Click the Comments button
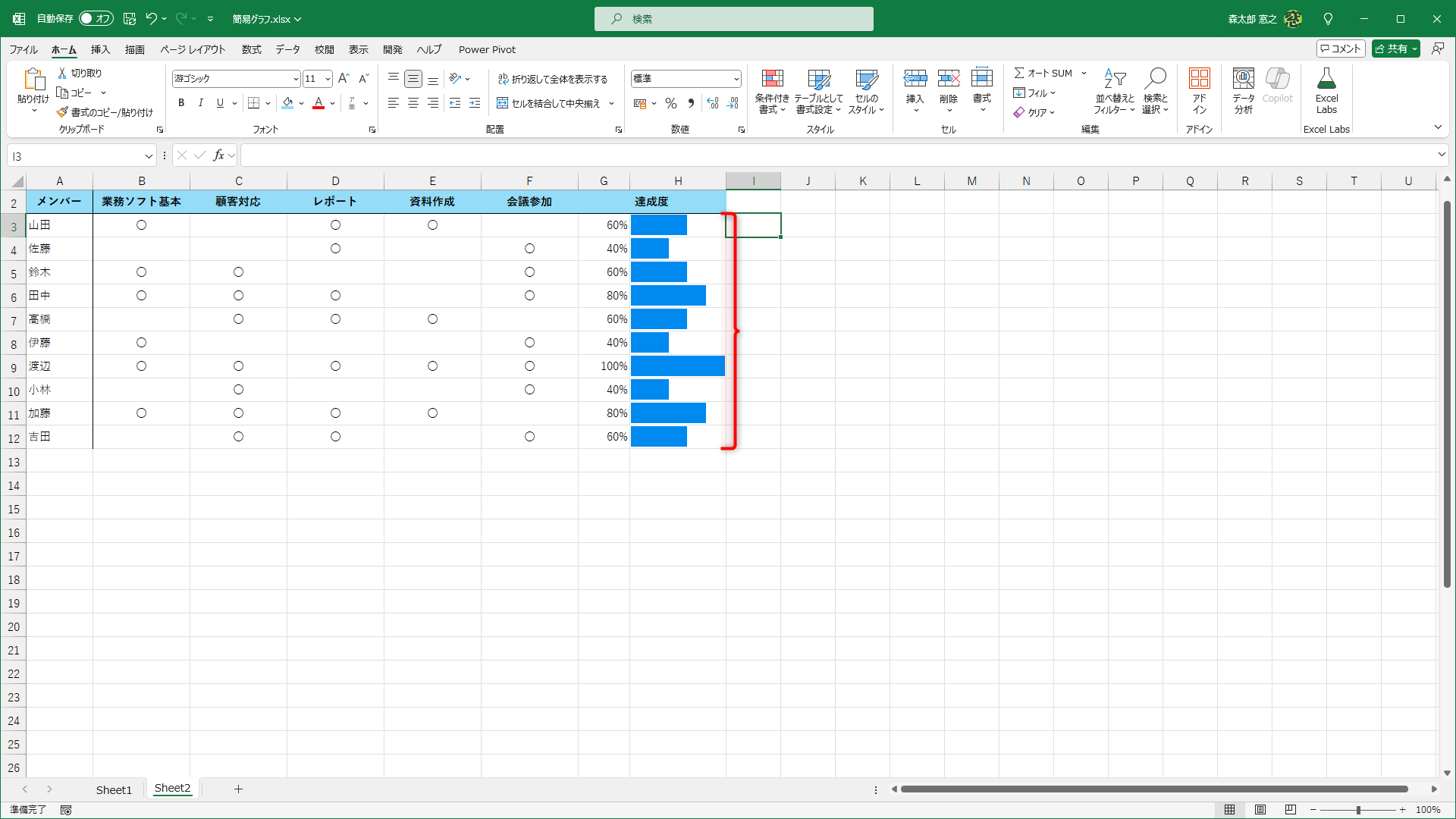Image resolution: width=1456 pixels, height=819 pixels. click(1341, 49)
